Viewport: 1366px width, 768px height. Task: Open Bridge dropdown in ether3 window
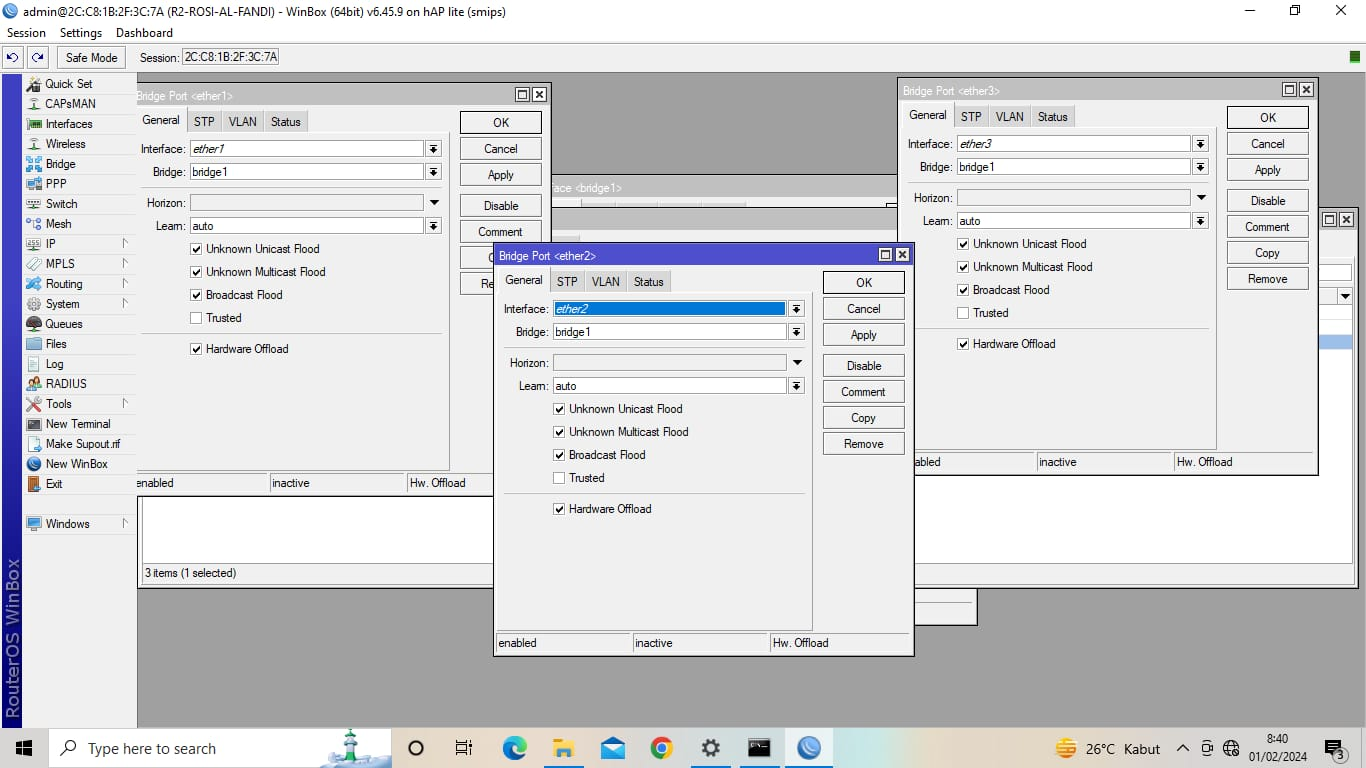click(x=1200, y=167)
